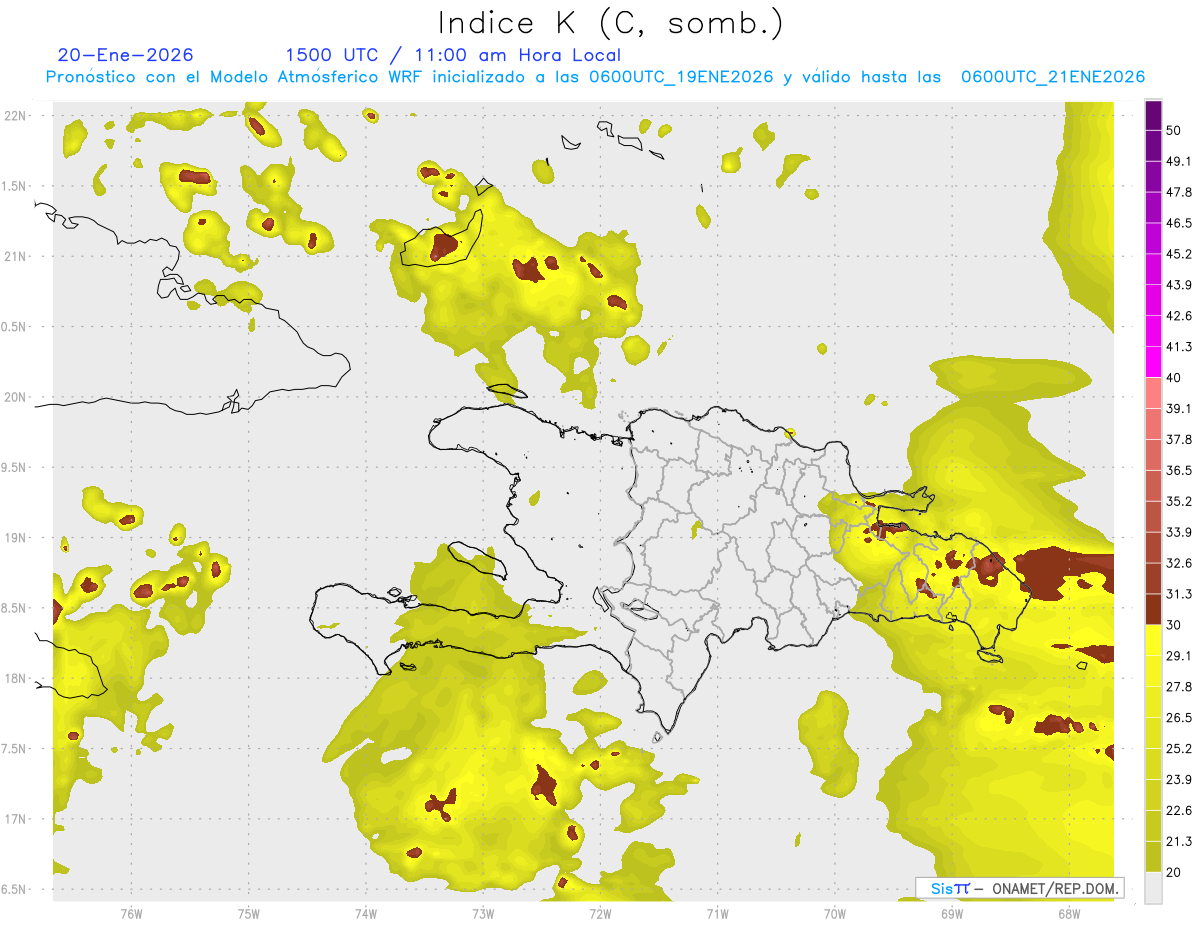This screenshot has width=1200, height=927.
Task: Click the longitude label '76W'
Action: 131,913
